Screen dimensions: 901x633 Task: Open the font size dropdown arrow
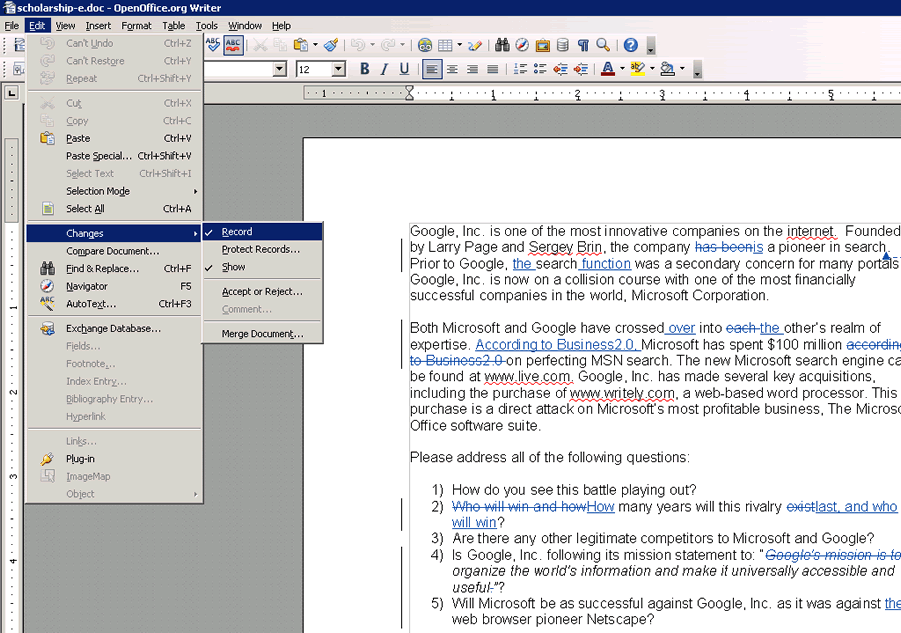338,70
